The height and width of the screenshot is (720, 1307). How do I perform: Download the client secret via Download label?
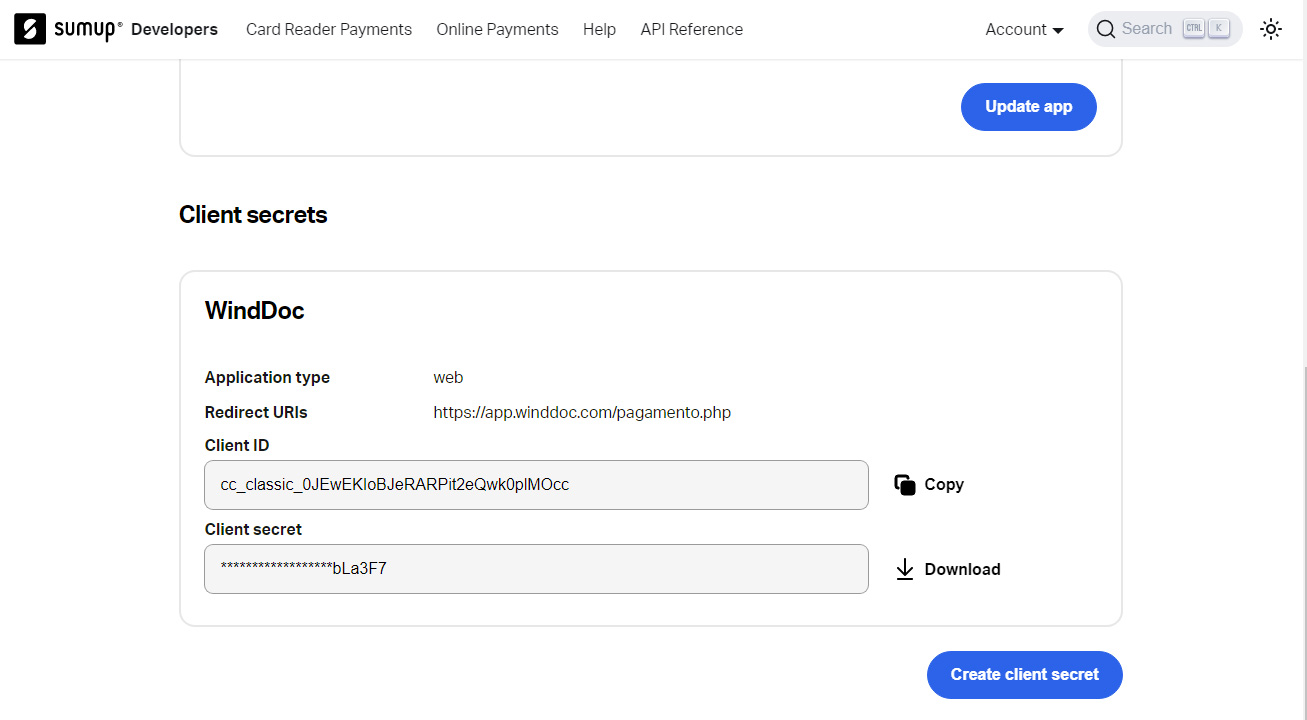click(962, 569)
